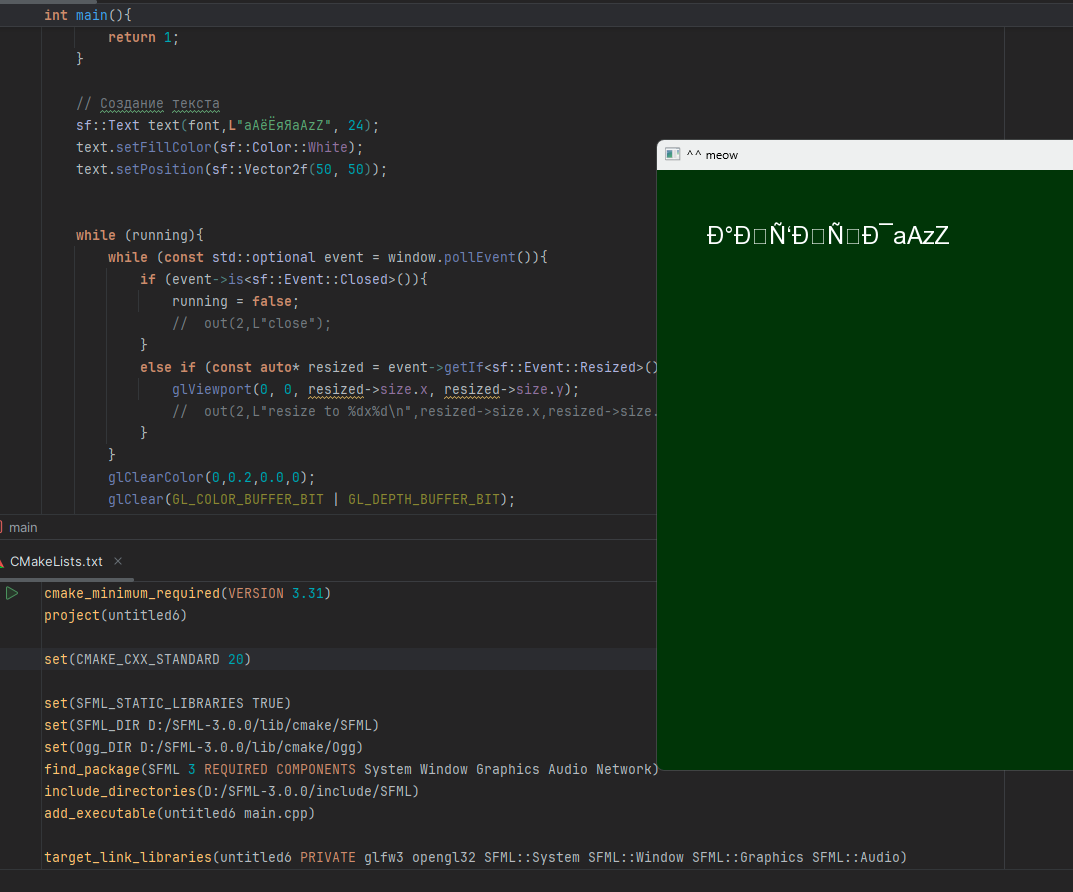
Task: Click the find_package(SFML 3 REQUIRED line
Action: [x=351, y=769]
